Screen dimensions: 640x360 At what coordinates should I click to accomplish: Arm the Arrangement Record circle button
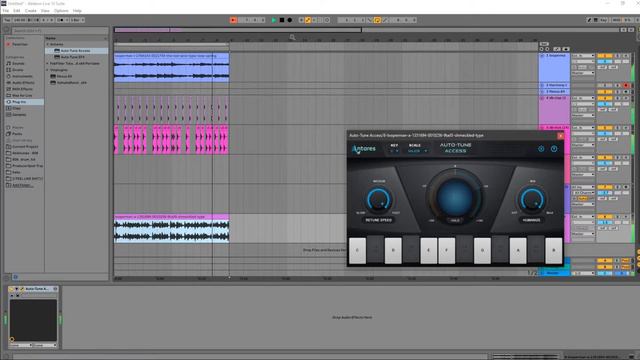coord(290,20)
